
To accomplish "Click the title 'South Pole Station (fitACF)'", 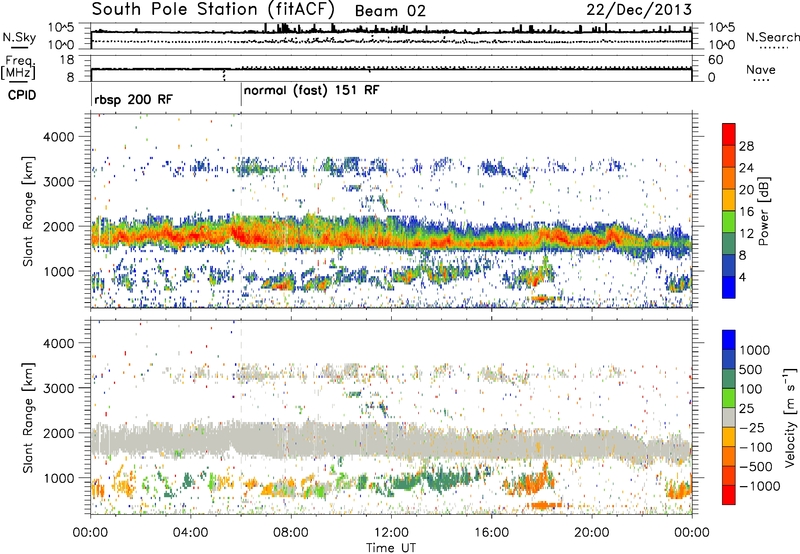I will pos(213,9).
